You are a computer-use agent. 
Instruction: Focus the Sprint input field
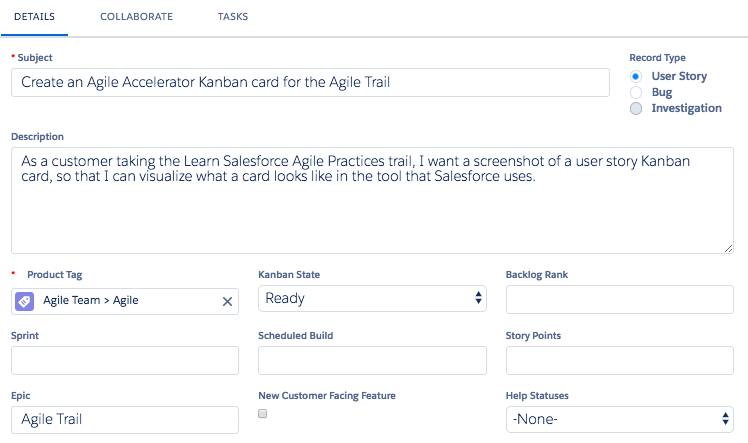tap(125, 361)
